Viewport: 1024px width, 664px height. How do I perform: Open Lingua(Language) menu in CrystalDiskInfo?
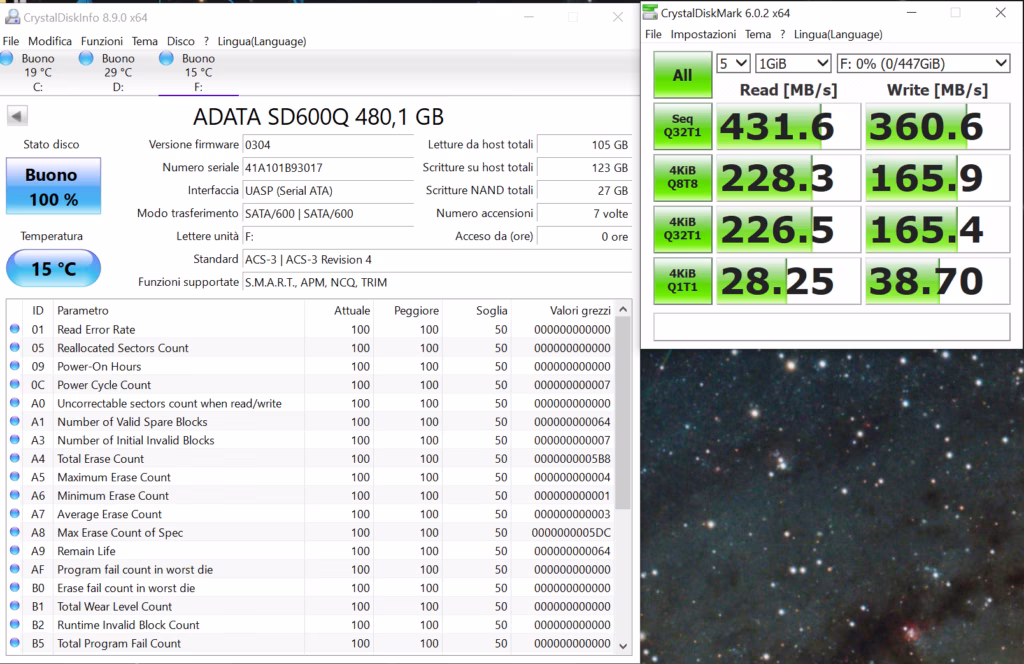262,41
